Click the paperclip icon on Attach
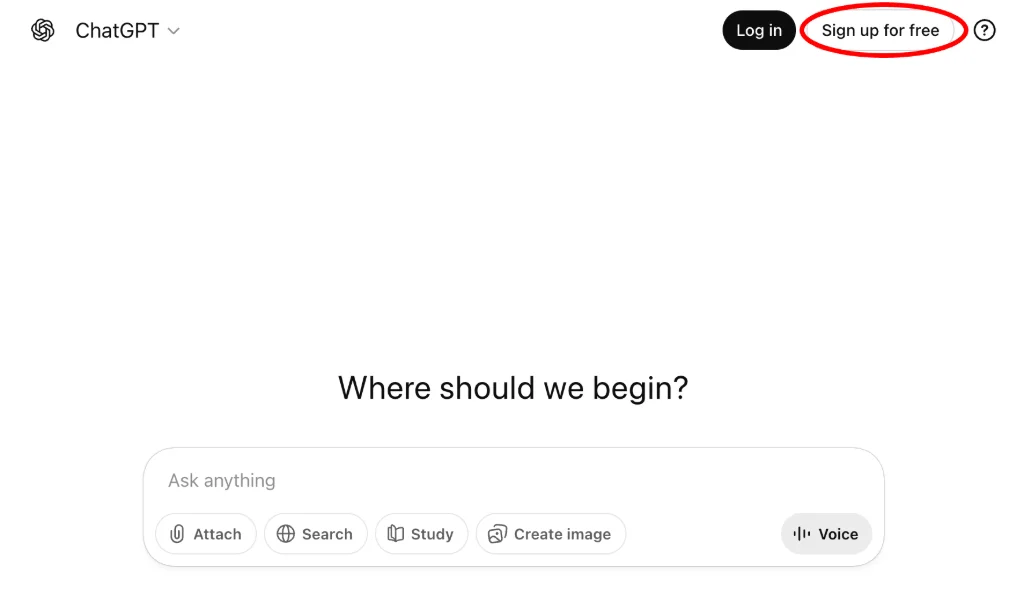 click(177, 534)
